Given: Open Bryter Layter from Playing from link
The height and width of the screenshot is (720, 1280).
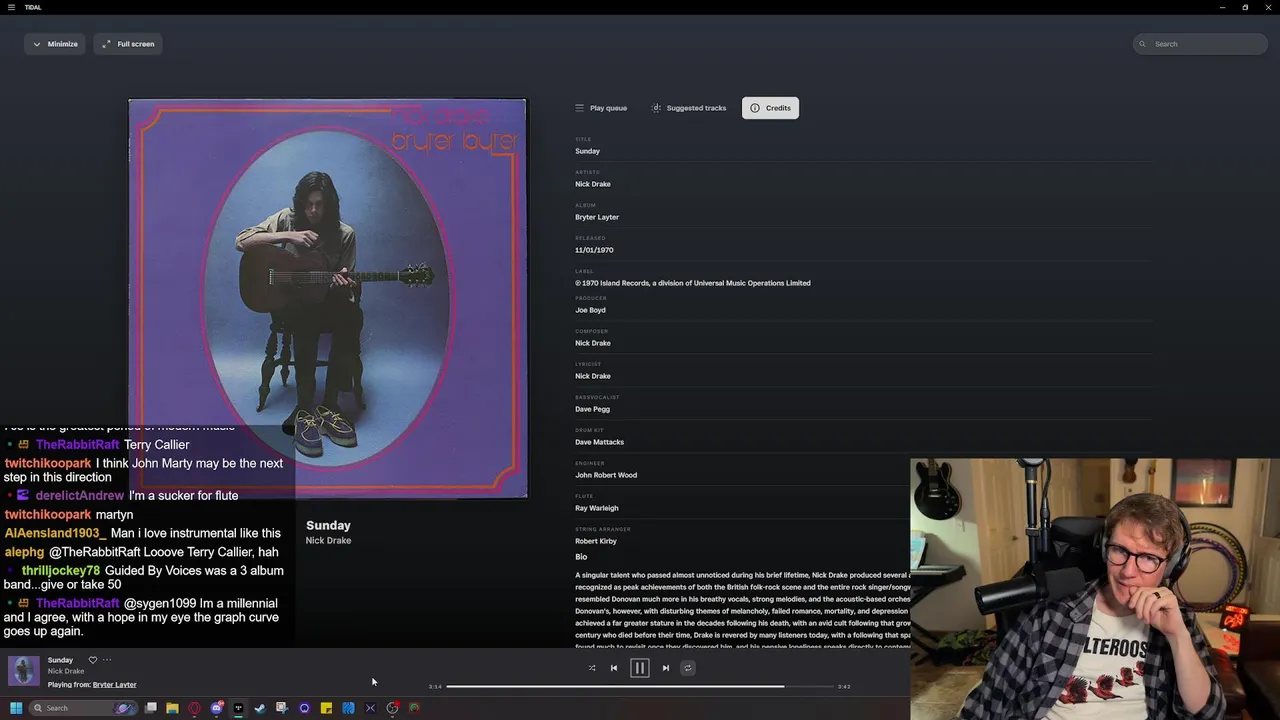Looking at the screenshot, I should pos(114,685).
